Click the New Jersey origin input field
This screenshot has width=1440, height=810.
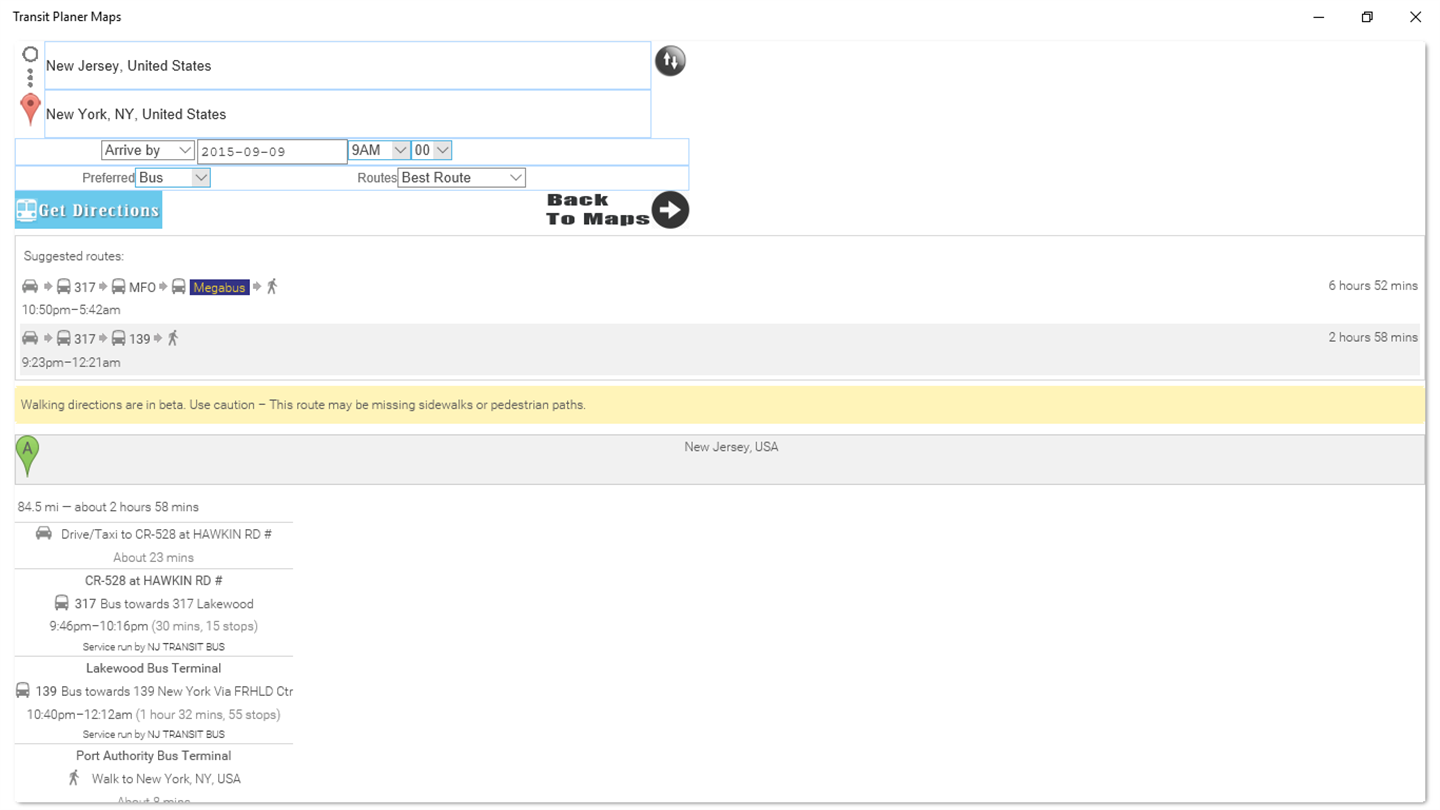pyautogui.click(x=348, y=66)
